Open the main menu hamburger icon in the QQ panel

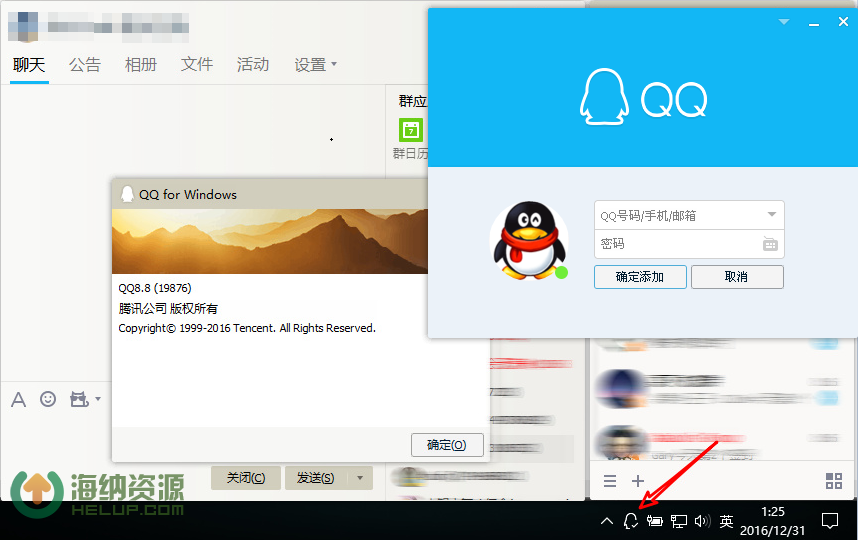tap(610, 481)
